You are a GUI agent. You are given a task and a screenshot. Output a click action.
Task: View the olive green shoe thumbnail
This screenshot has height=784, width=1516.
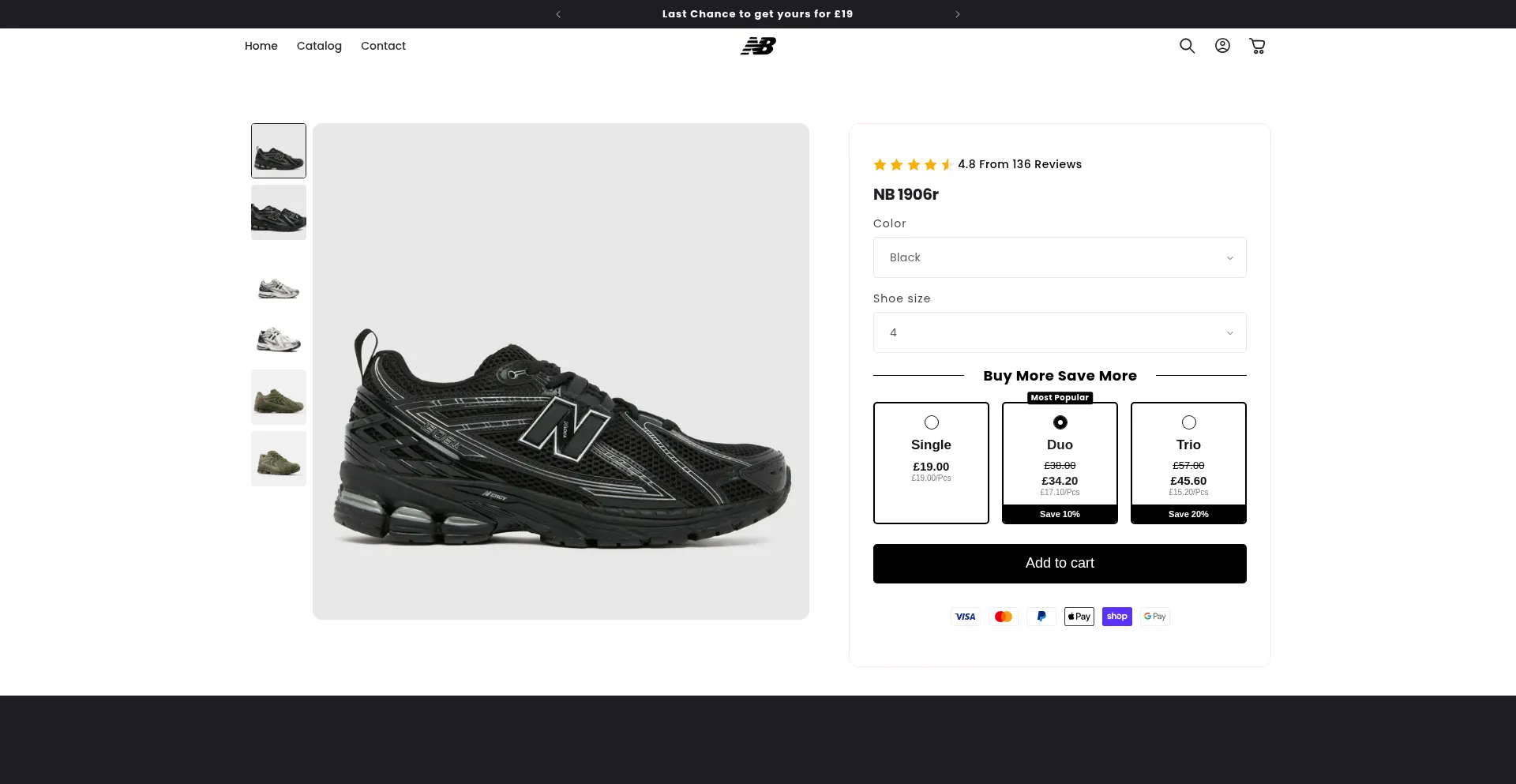[x=279, y=397]
